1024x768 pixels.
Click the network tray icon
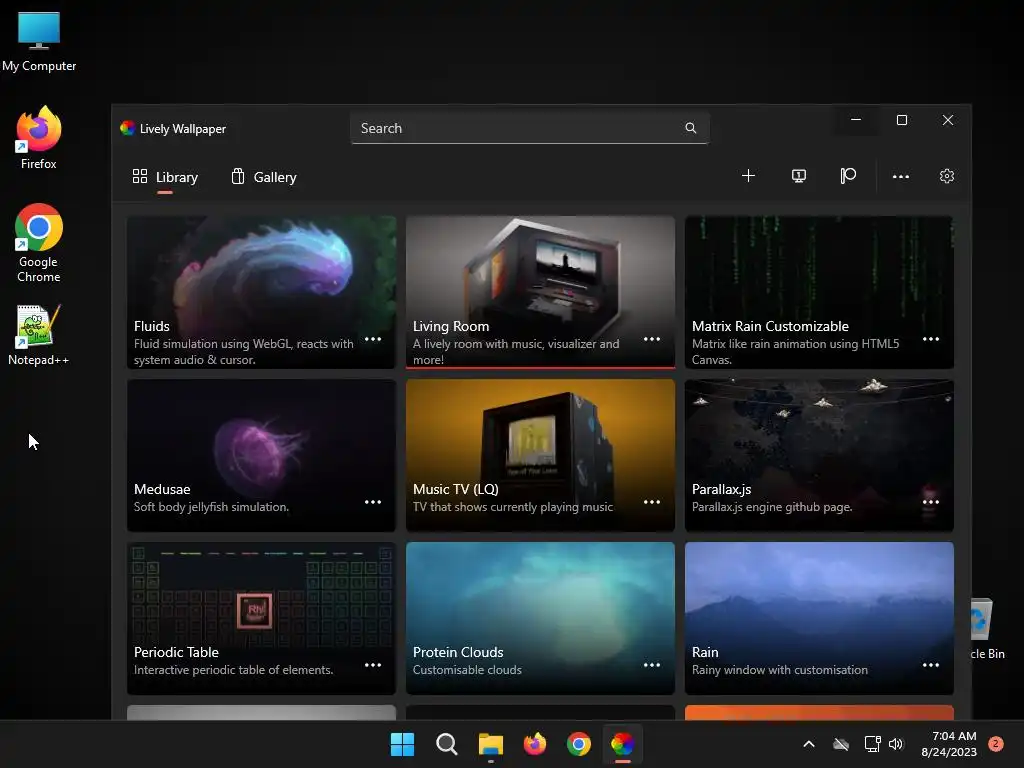tap(872, 744)
